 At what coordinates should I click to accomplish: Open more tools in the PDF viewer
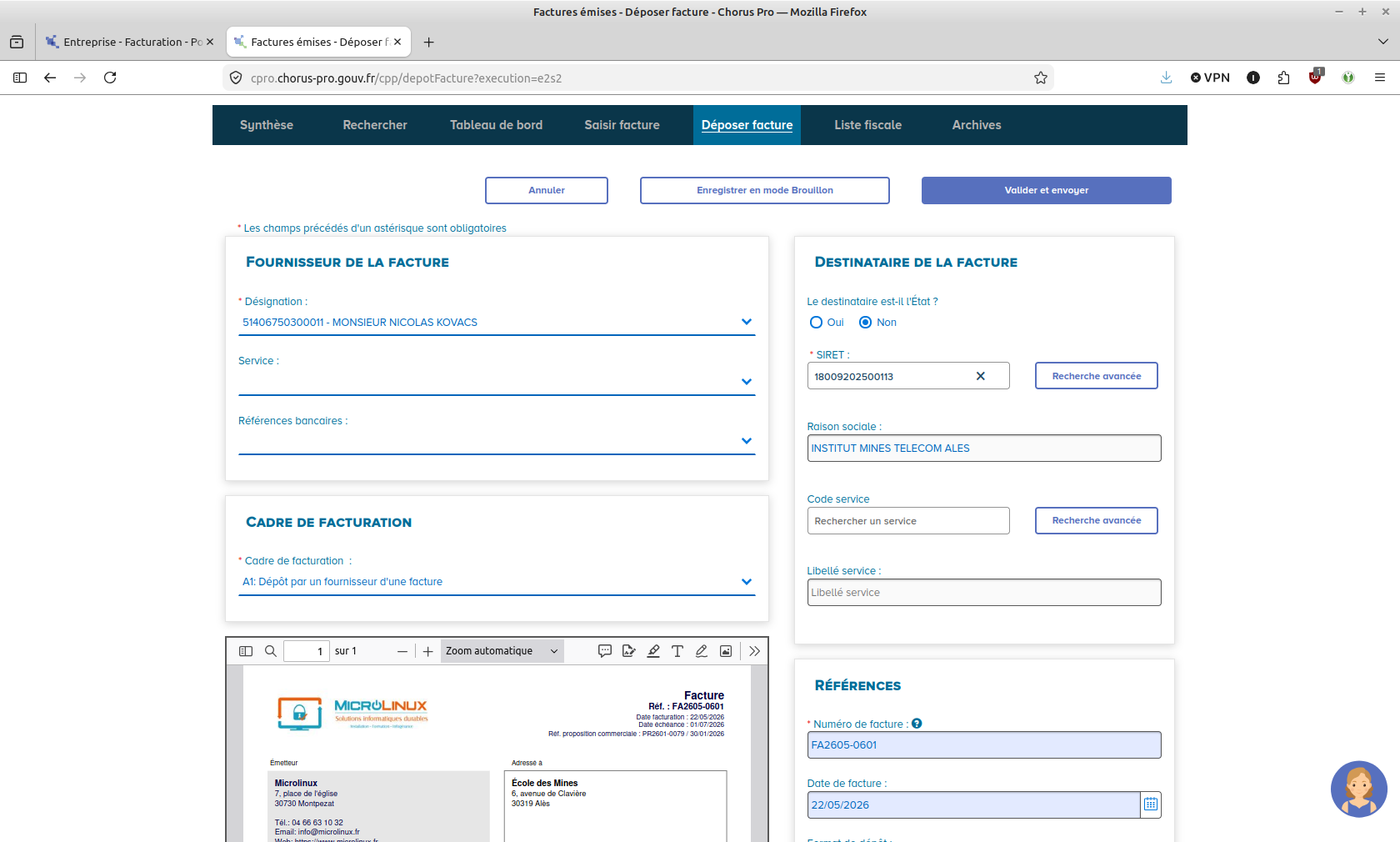pos(754,651)
